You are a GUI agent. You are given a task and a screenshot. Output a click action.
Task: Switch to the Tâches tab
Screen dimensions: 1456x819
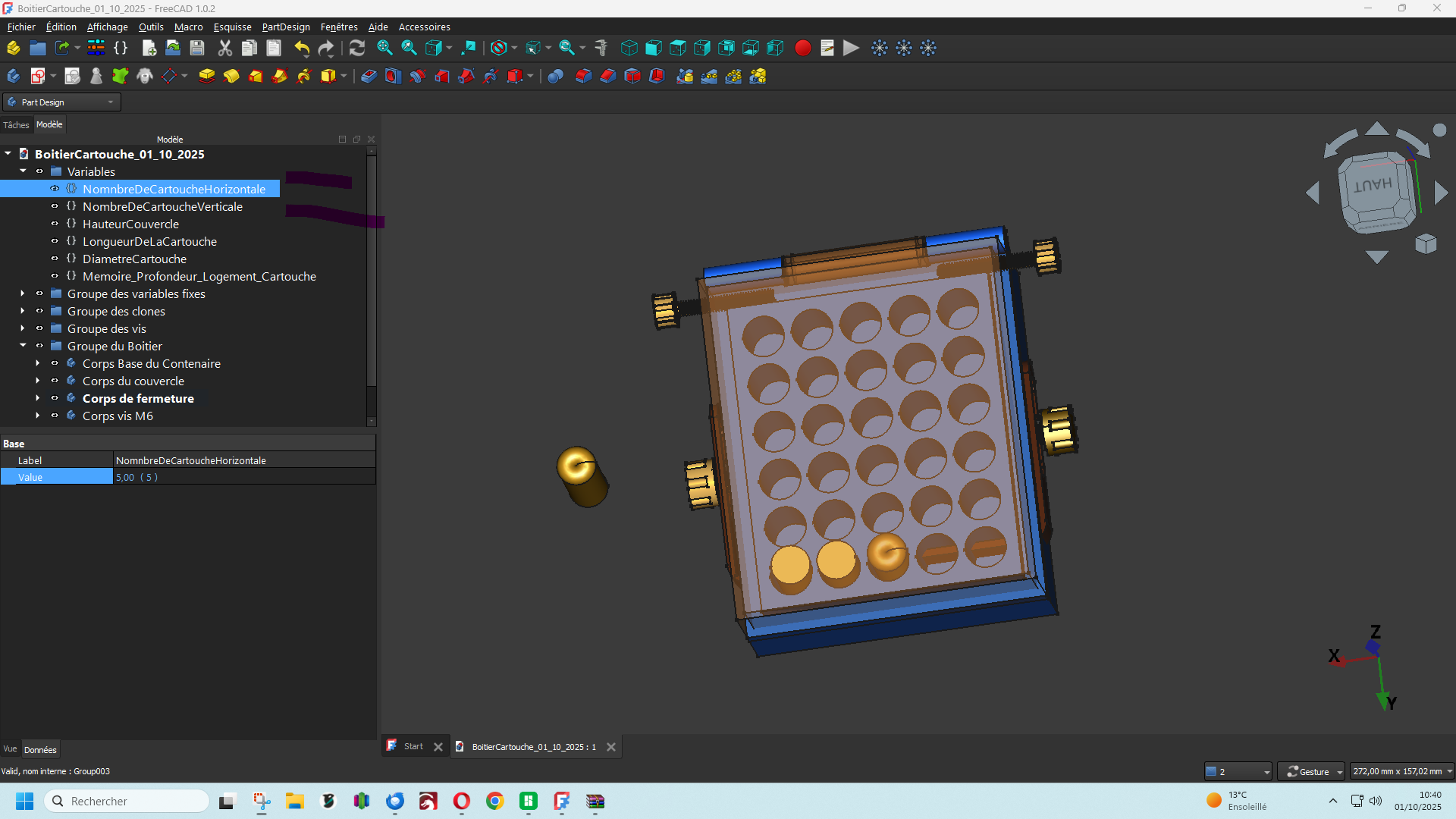pyautogui.click(x=16, y=125)
